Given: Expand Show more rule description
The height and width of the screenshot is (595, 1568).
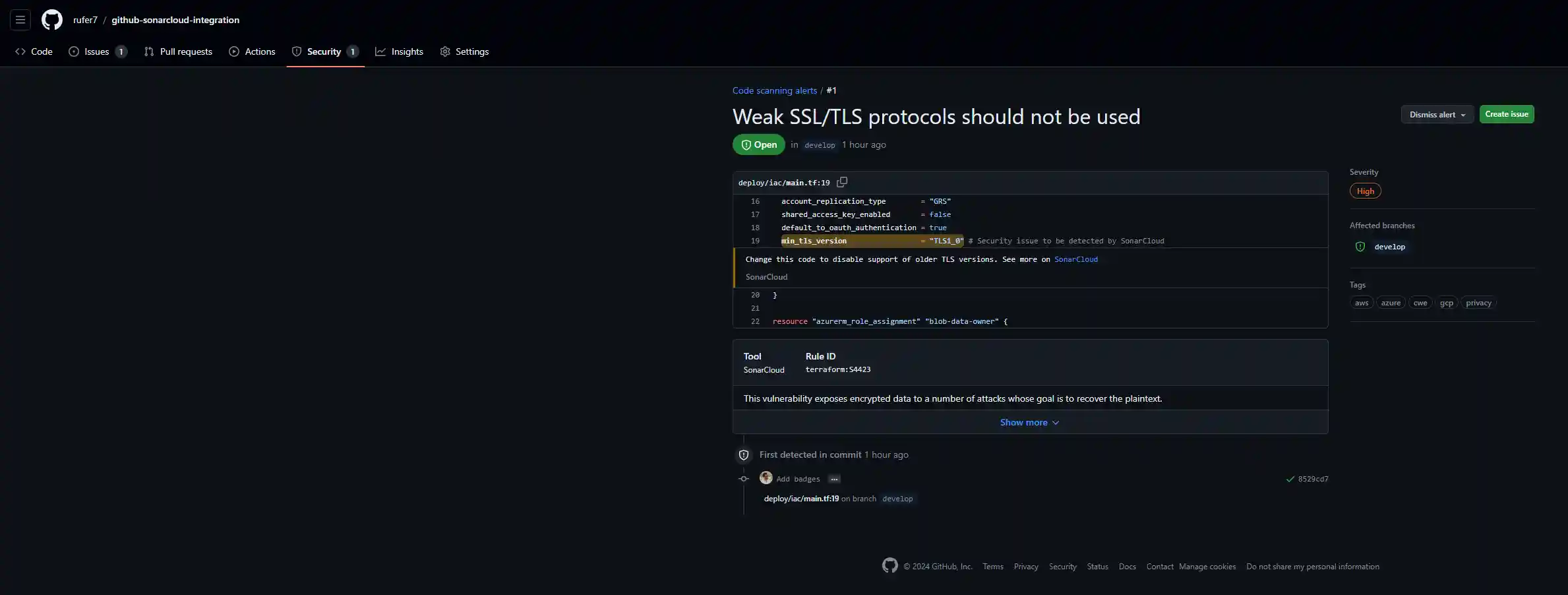Looking at the screenshot, I should coord(1029,422).
